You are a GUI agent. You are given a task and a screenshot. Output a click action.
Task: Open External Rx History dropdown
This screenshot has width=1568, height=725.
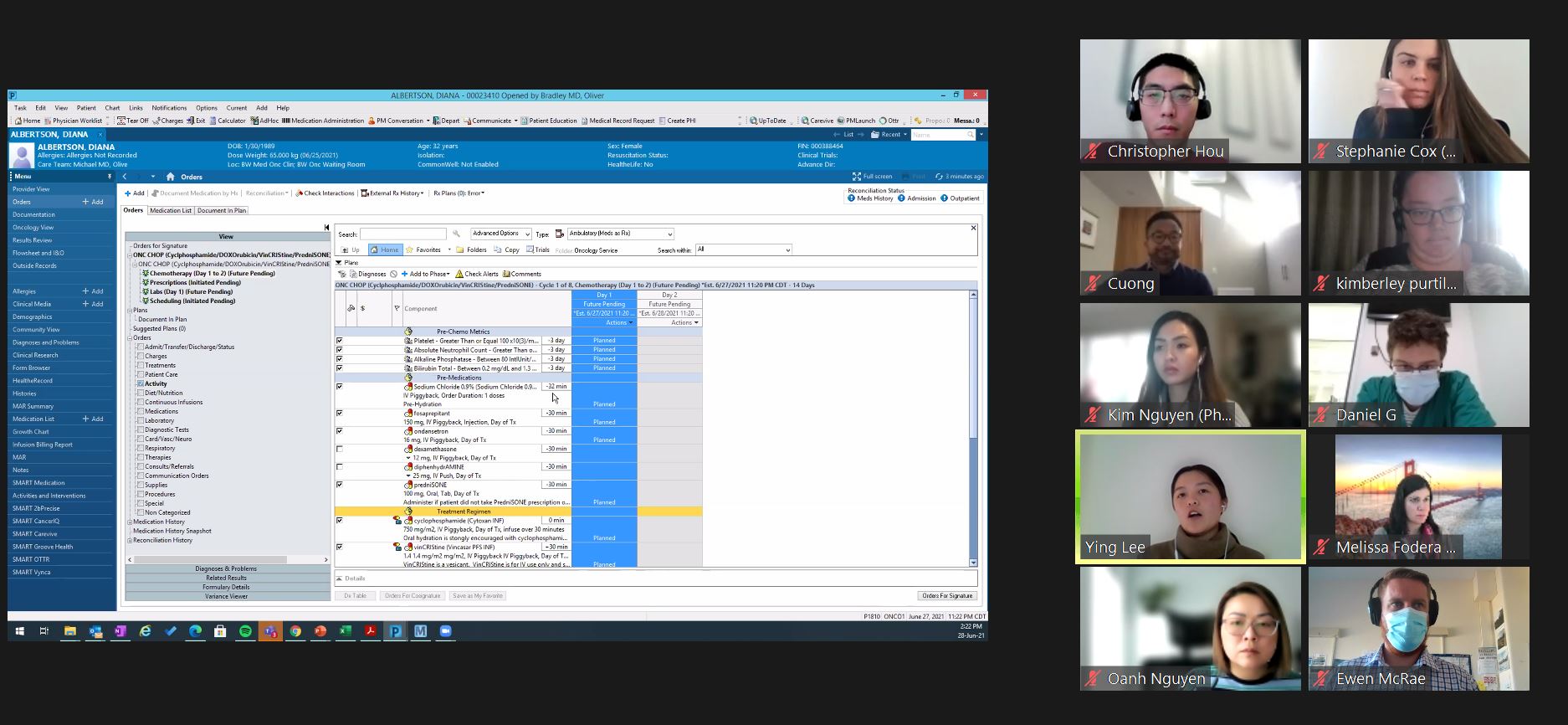pyautogui.click(x=392, y=193)
